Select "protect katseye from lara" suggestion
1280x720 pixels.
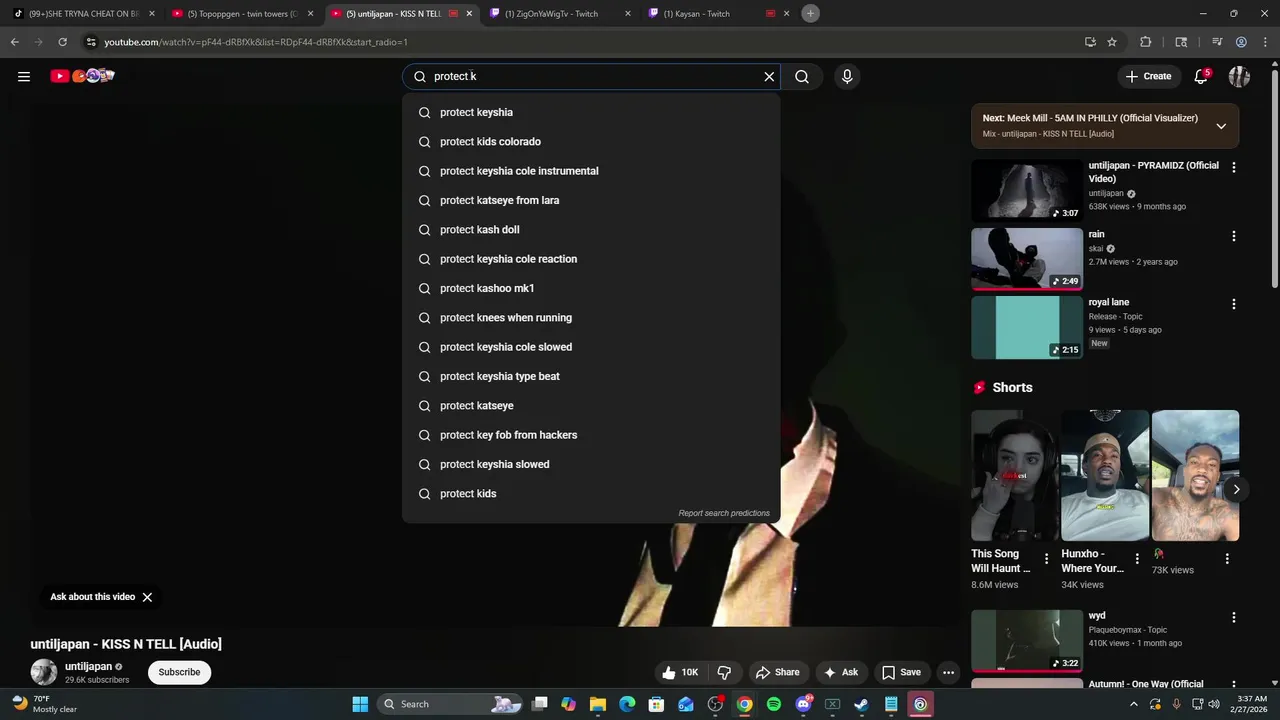click(591, 200)
